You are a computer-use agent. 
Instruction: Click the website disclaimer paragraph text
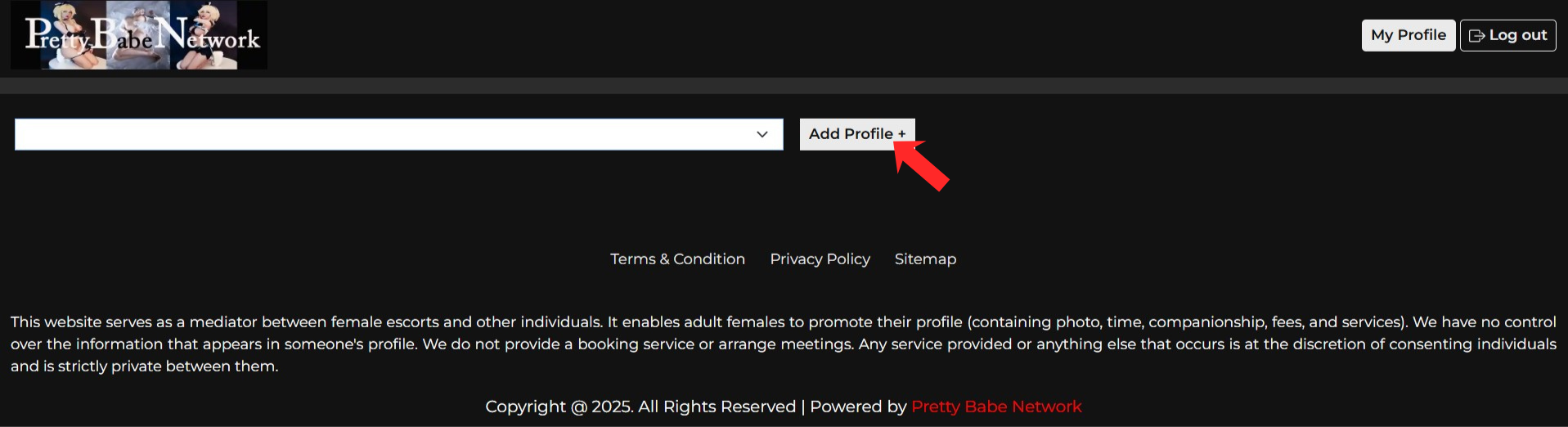[783, 344]
